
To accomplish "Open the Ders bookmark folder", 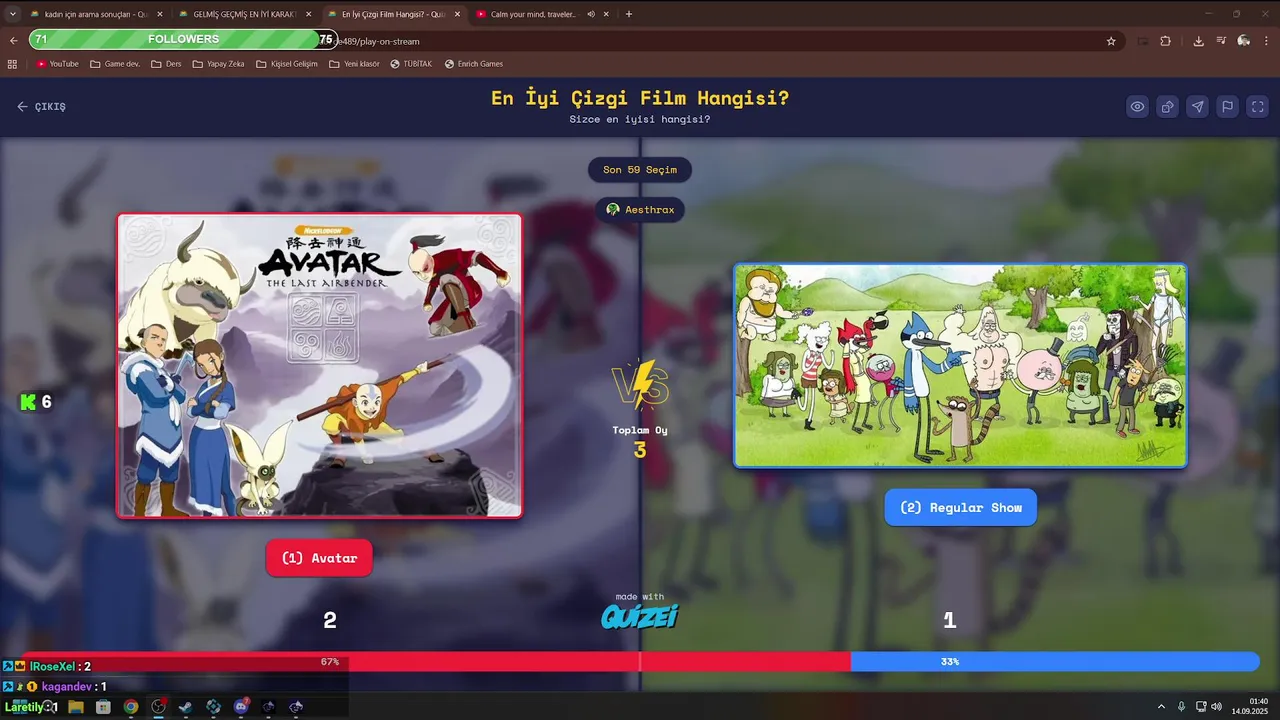I will click(166, 64).
